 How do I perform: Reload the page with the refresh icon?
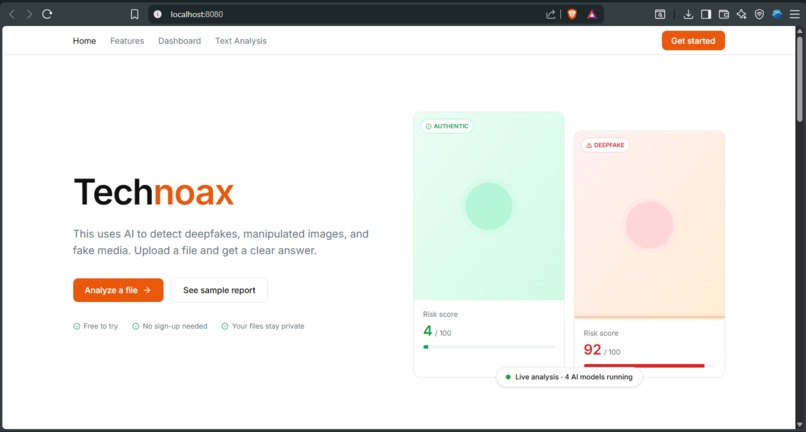[47, 14]
